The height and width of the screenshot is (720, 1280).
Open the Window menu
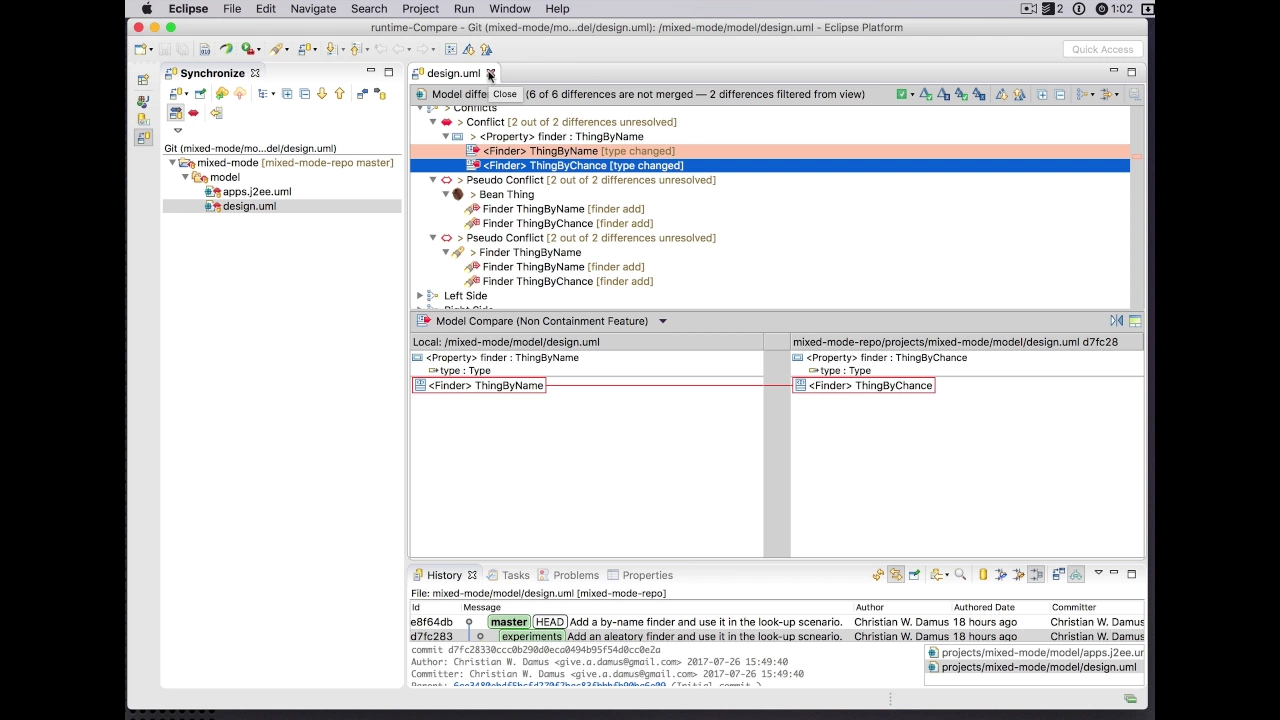(510, 9)
